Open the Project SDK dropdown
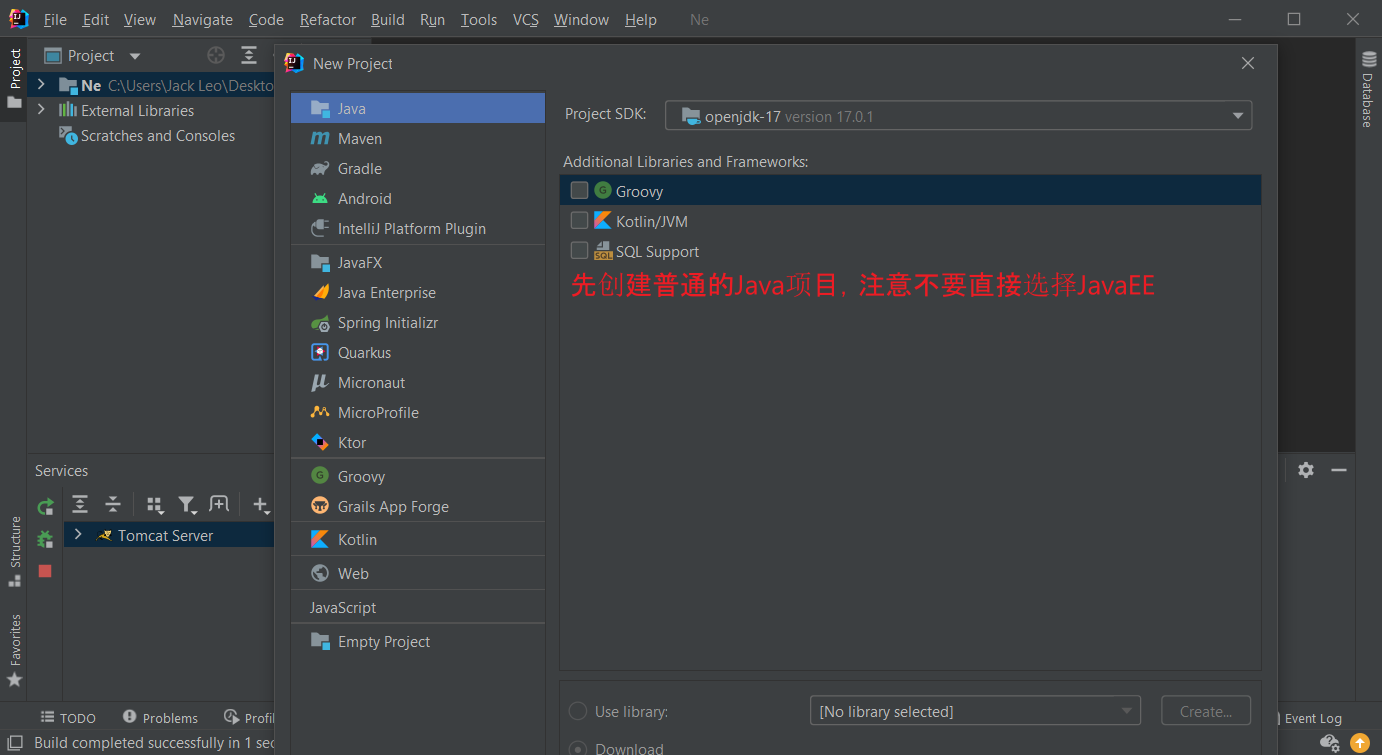Viewport: 1382px width, 755px height. click(x=958, y=116)
